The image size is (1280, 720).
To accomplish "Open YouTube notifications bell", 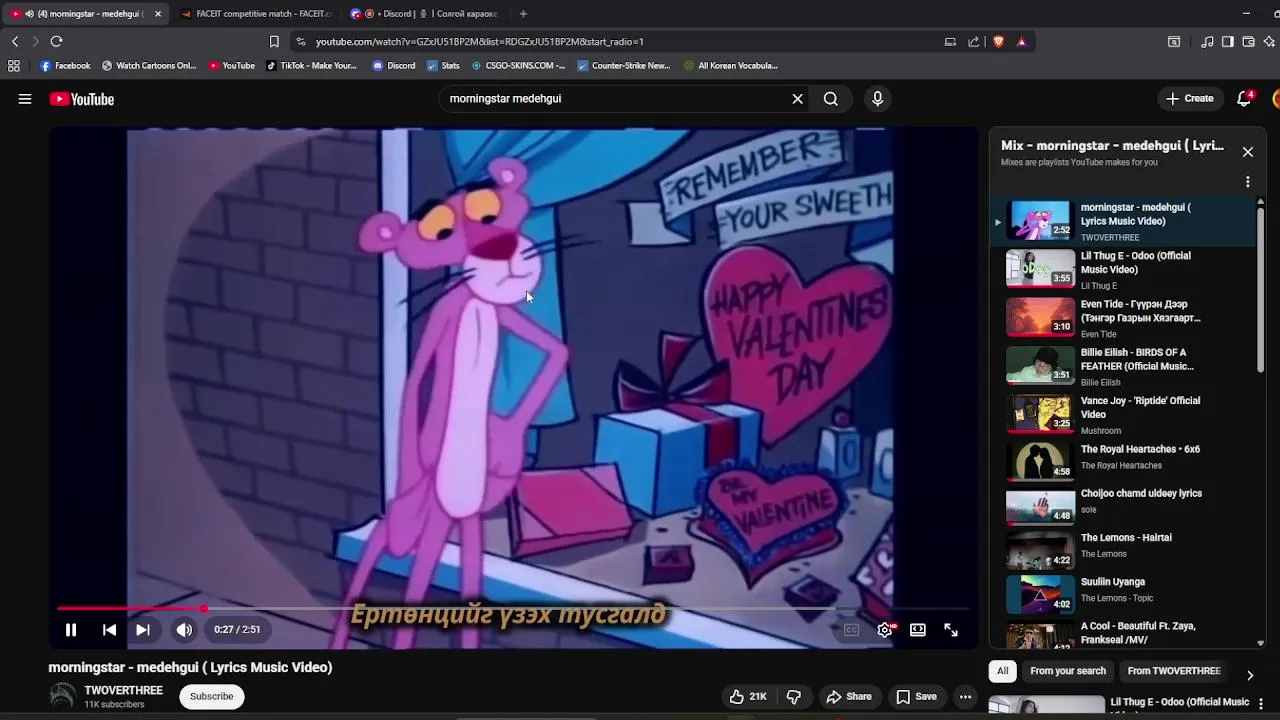I will tap(1244, 98).
